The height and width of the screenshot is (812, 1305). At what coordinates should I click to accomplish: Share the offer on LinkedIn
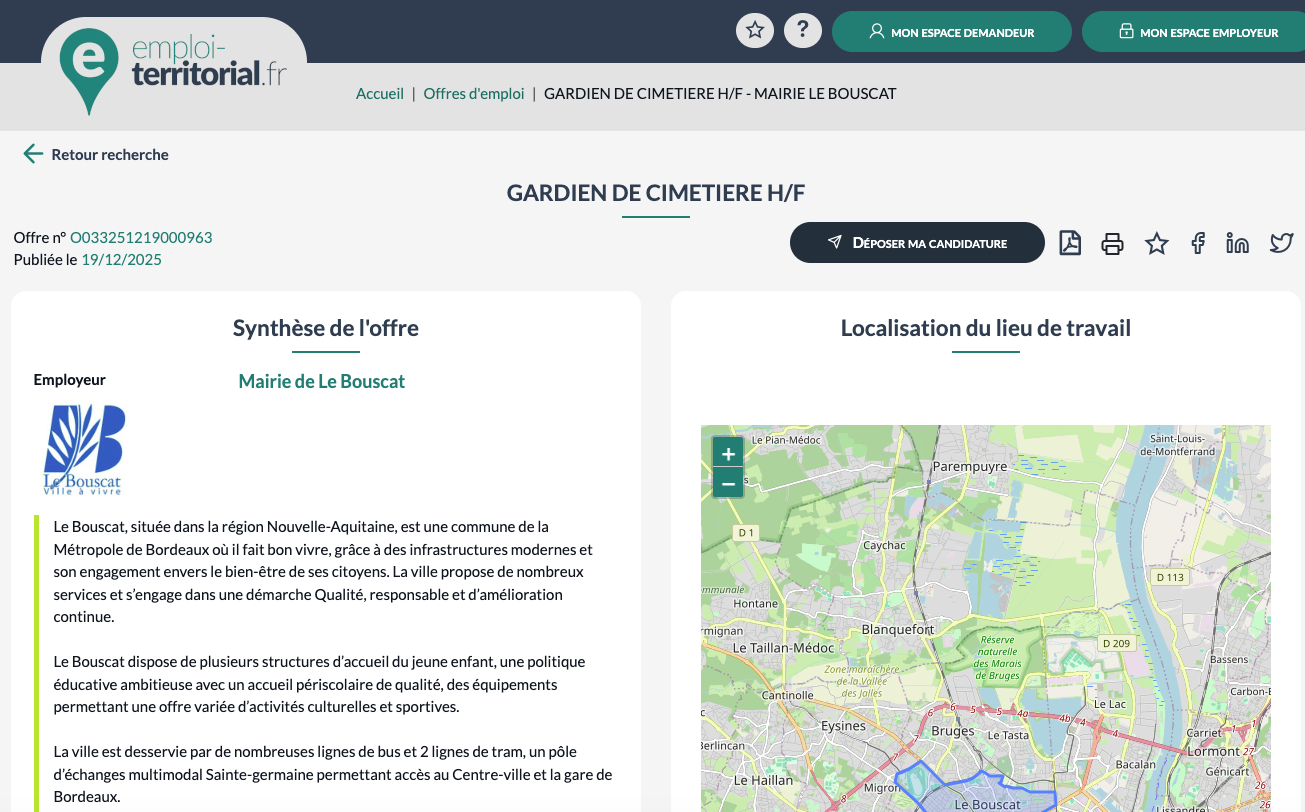pos(1238,243)
